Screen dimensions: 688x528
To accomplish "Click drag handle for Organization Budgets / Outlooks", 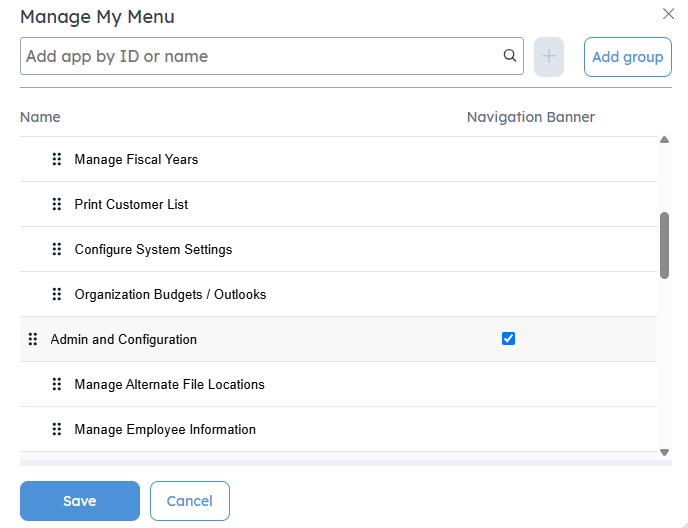I will (x=57, y=294).
